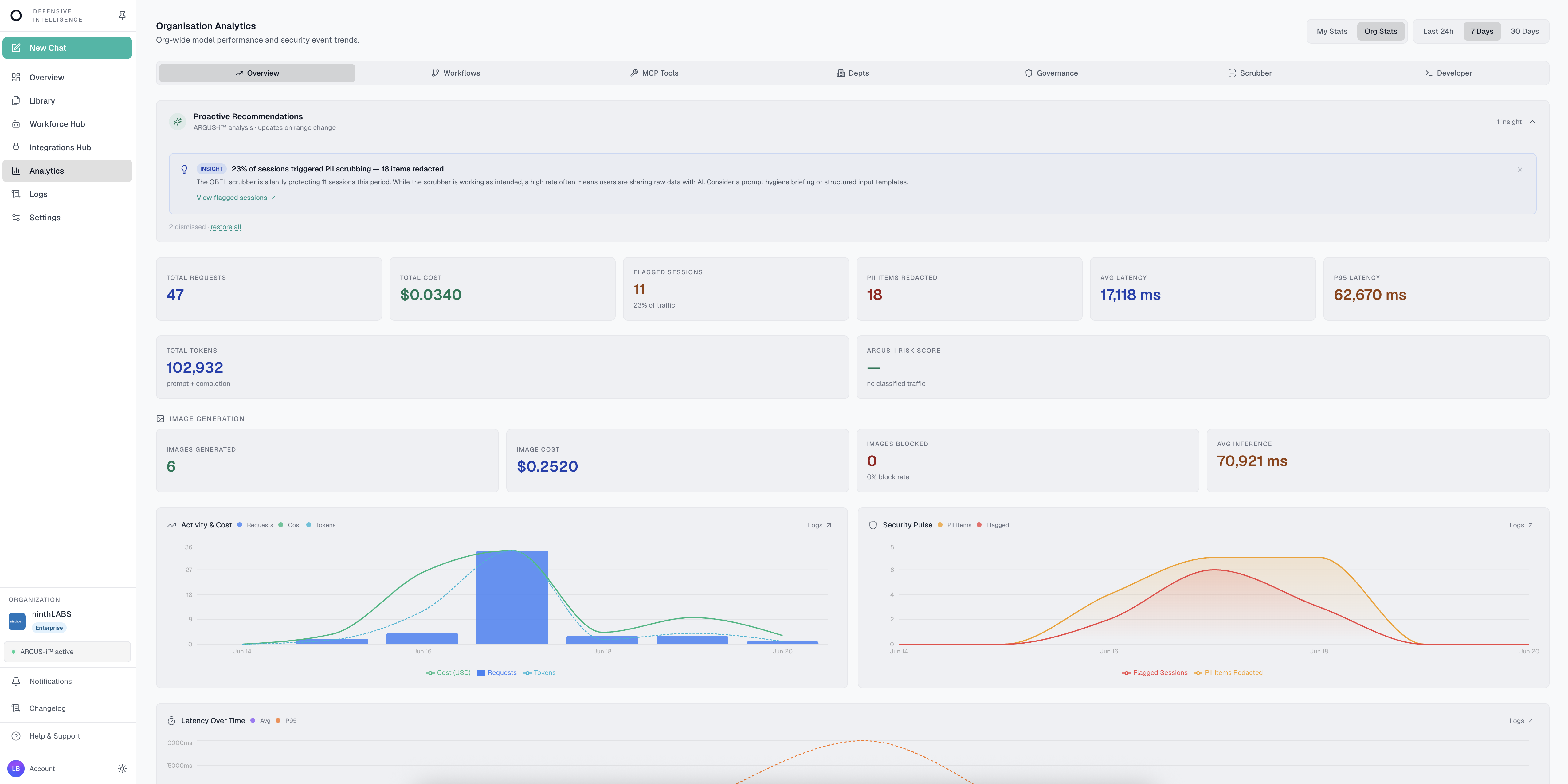The width and height of the screenshot is (1568, 784).
Task: Click the Scrubber tab scan icon
Action: coord(1232,73)
